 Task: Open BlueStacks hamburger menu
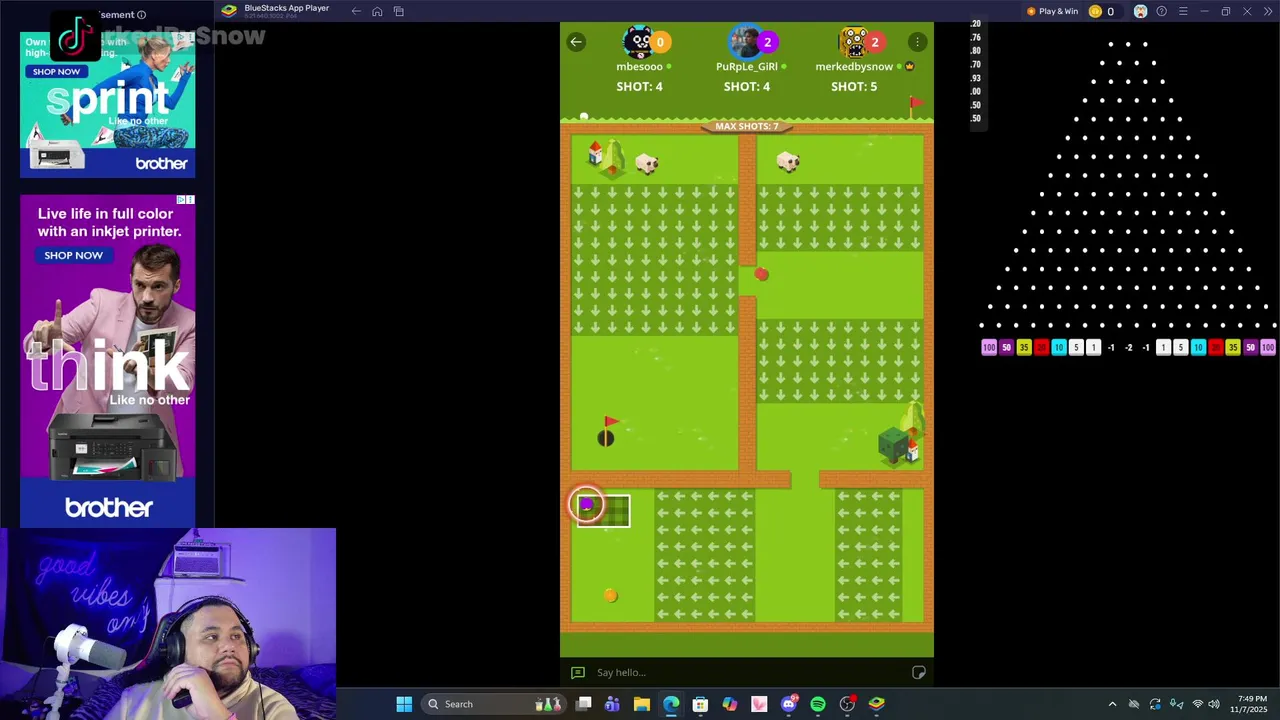coord(1183,11)
